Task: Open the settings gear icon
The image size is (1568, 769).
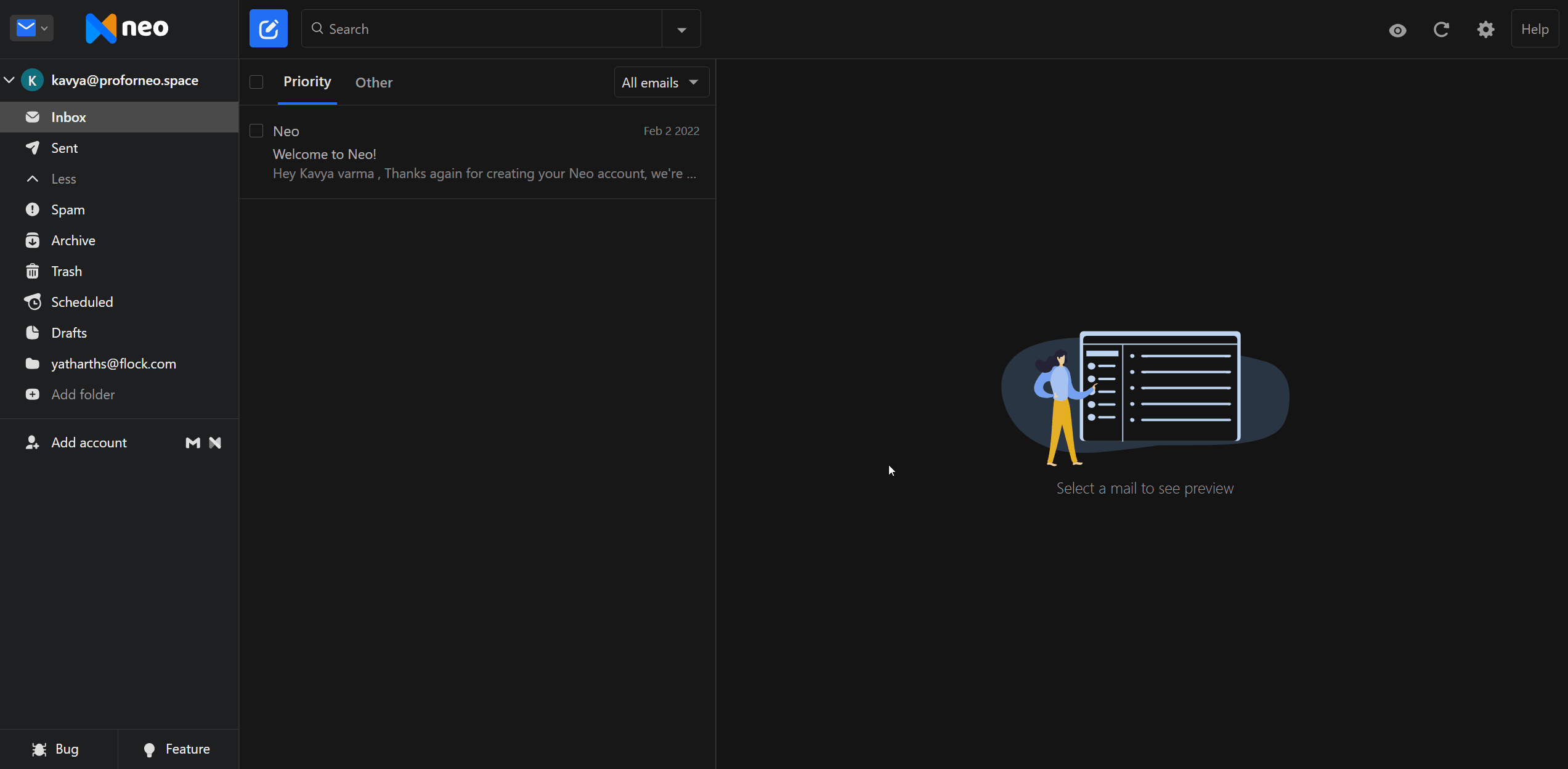Action: tap(1485, 29)
